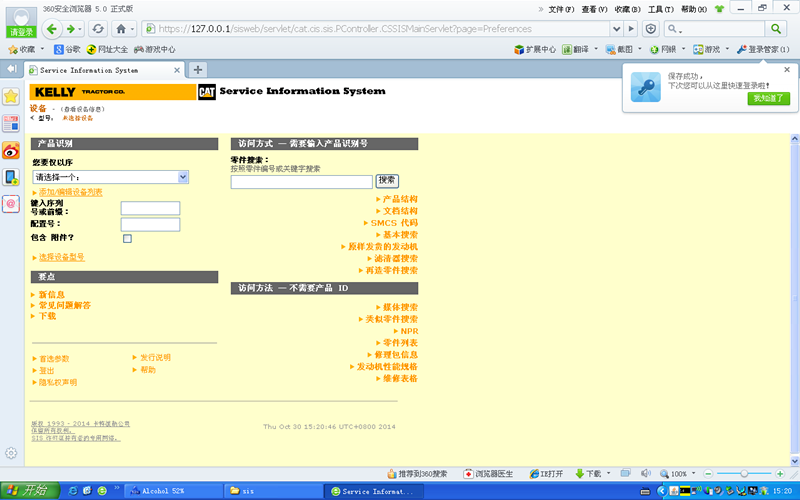Click the 搜索 parts search button
The height and width of the screenshot is (500, 800).
[387, 181]
